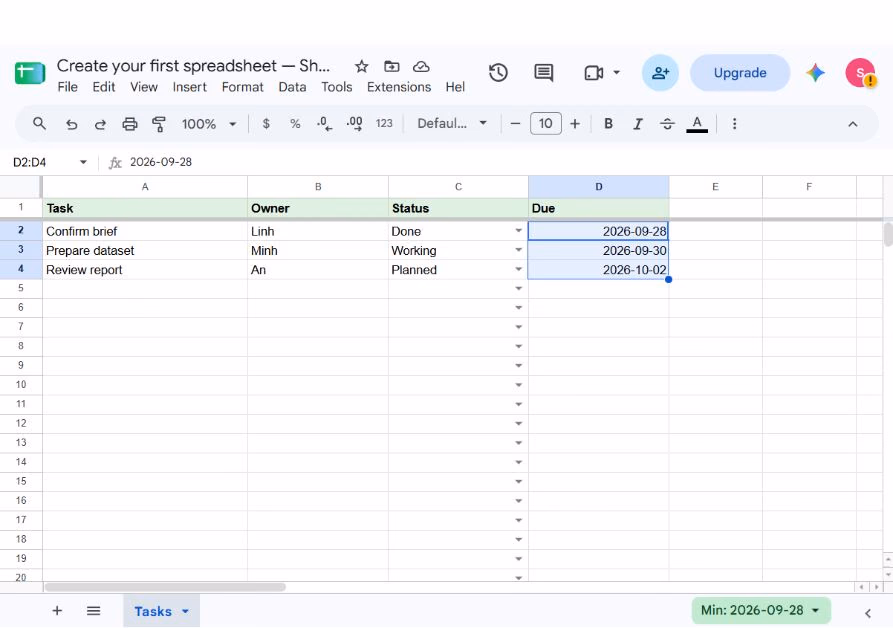Image resolution: width=893 pixels, height=628 pixels.
Task: Decrease the font size
Action: pos(515,124)
